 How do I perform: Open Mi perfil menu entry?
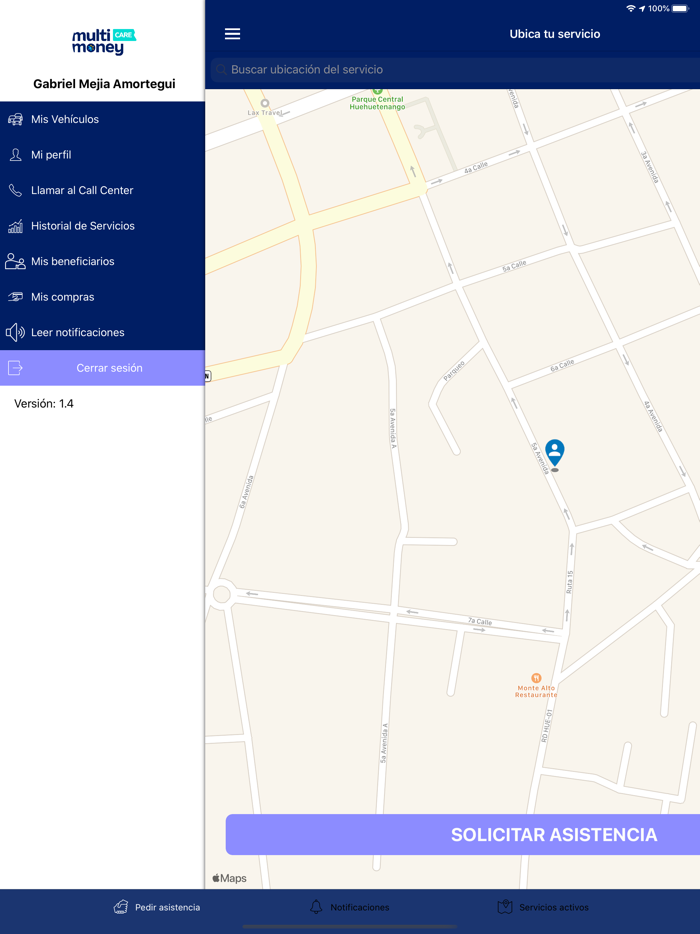[102, 155]
